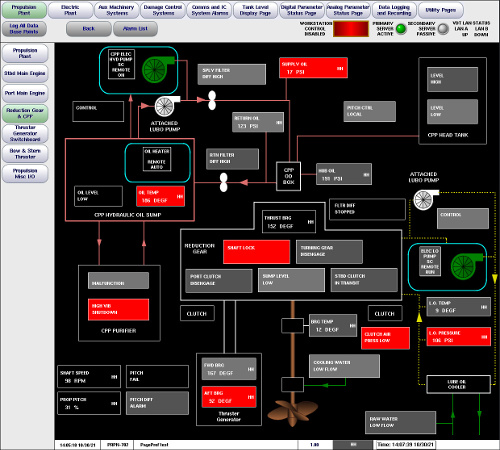Open Bow & Stern Thruster page
500x450 pixels.
[x=25, y=153]
